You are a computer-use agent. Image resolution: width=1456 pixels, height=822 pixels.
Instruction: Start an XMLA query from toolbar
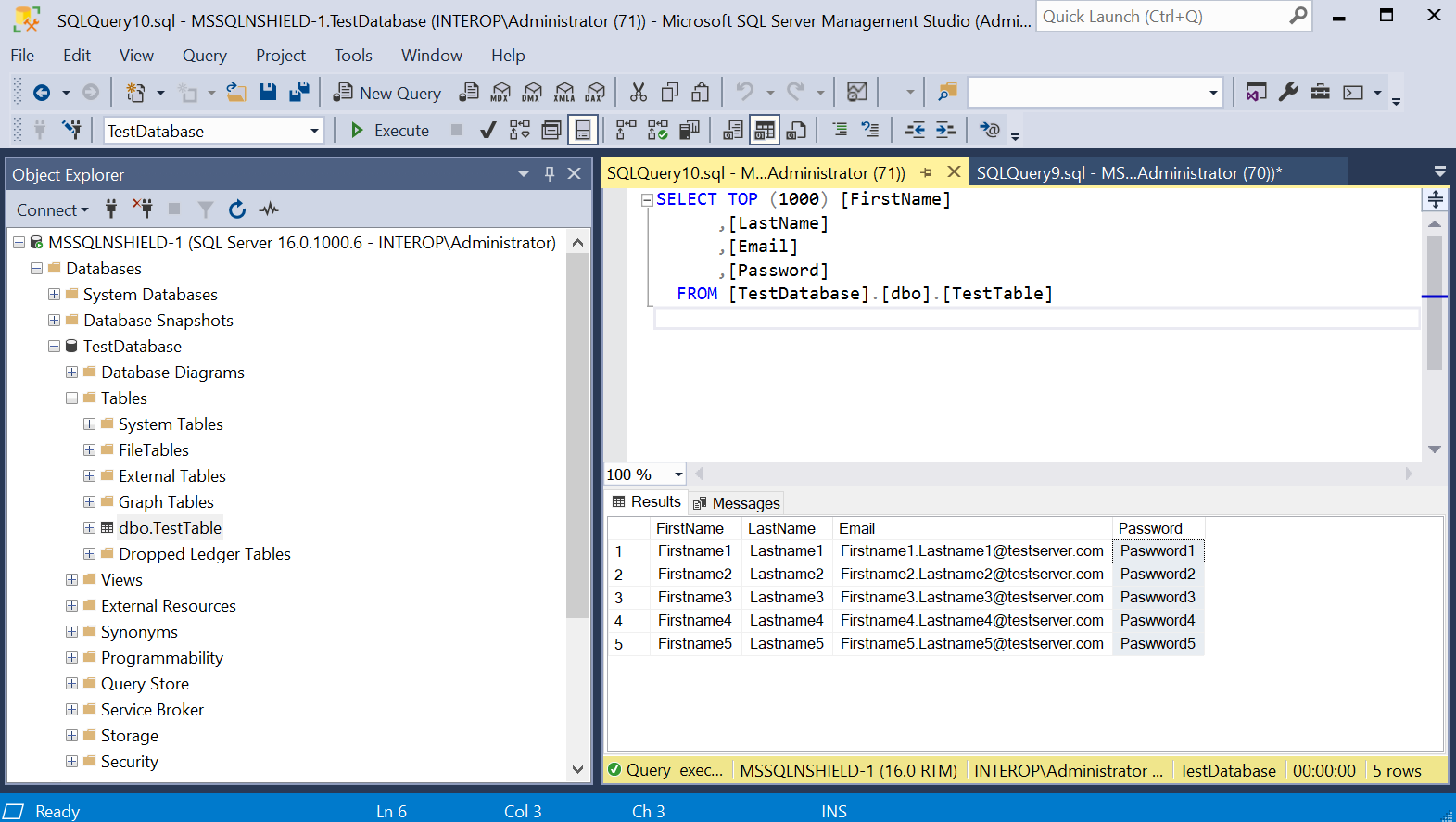tap(563, 93)
